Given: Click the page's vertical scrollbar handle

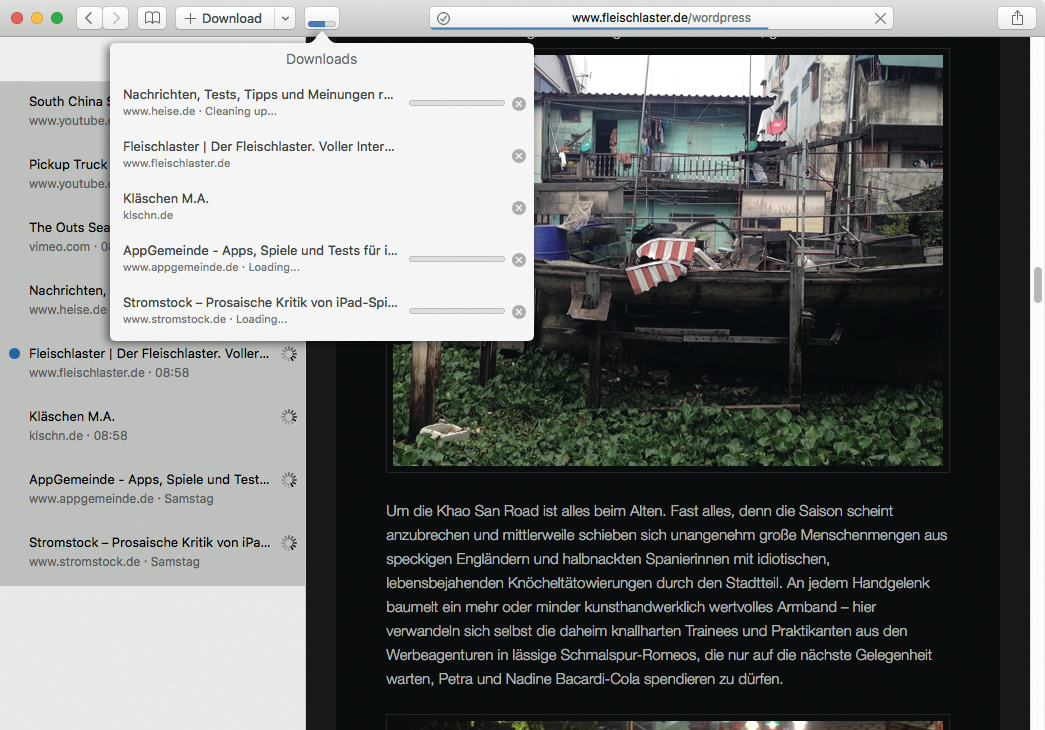Looking at the screenshot, I should tap(1037, 285).
